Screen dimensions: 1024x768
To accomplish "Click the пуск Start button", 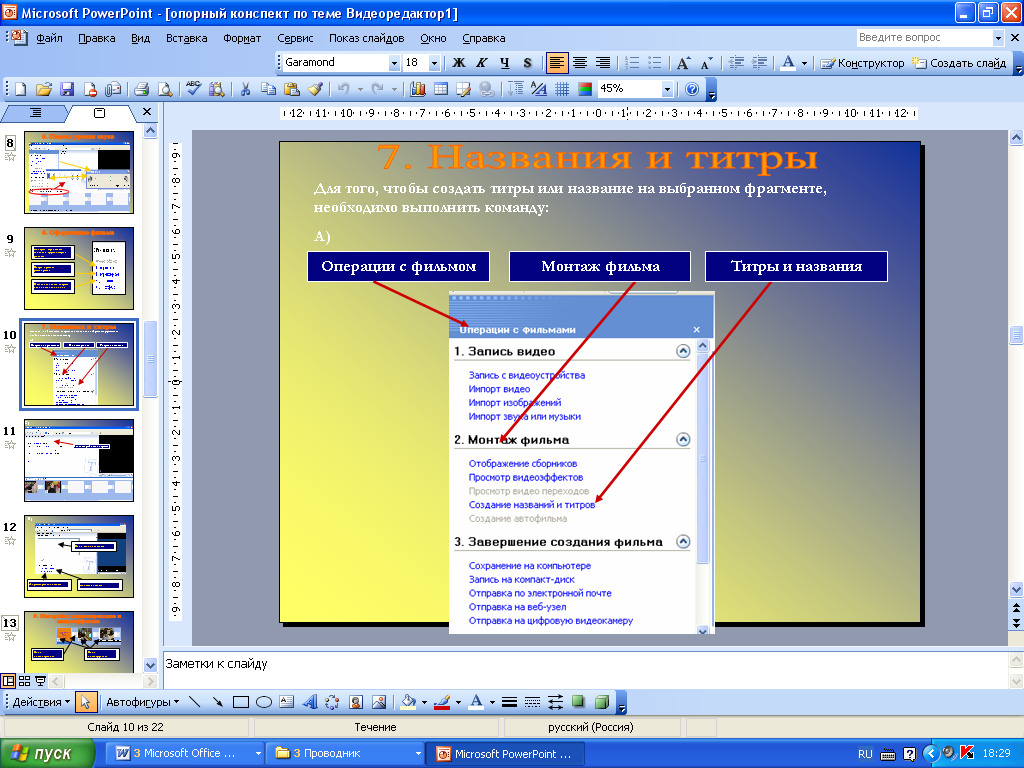I will [47, 754].
